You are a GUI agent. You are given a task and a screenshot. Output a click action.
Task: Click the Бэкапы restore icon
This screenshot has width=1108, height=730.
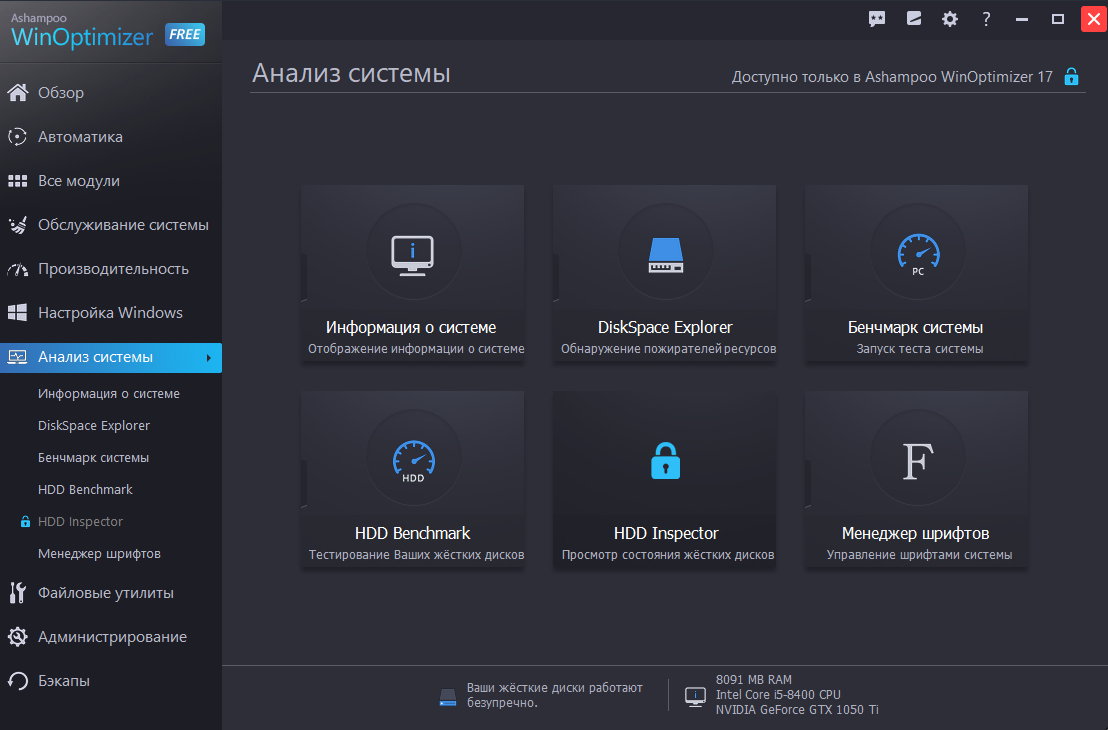tap(18, 681)
